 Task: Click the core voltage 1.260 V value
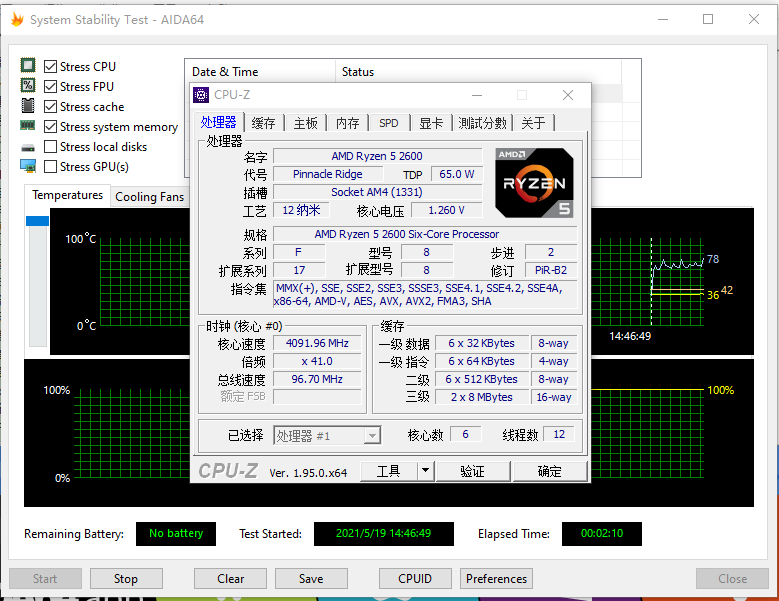click(447, 210)
